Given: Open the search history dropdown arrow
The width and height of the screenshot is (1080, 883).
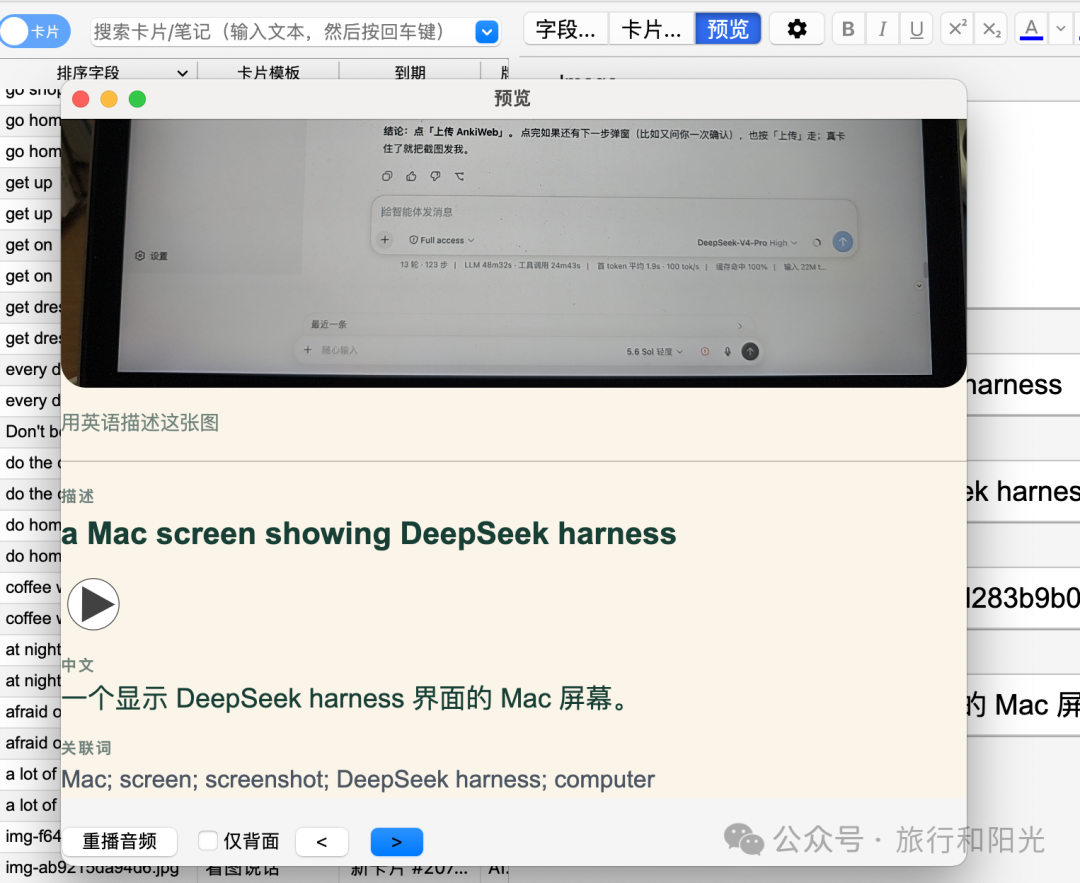Looking at the screenshot, I should point(487,32).
